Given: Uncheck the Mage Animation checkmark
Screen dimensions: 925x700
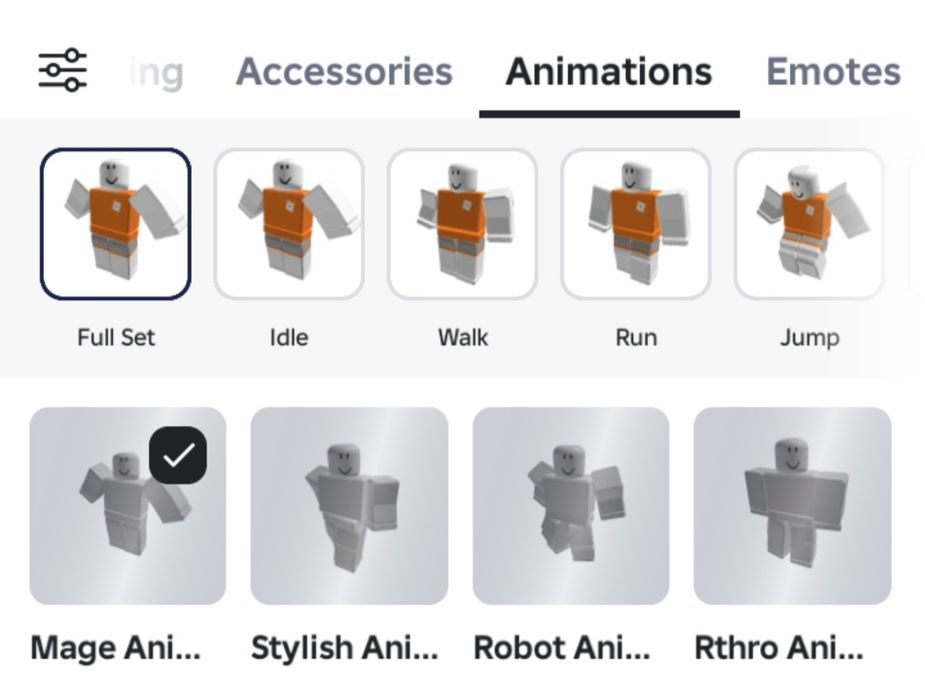Looking at the screenshot, I should pos(178,455).
